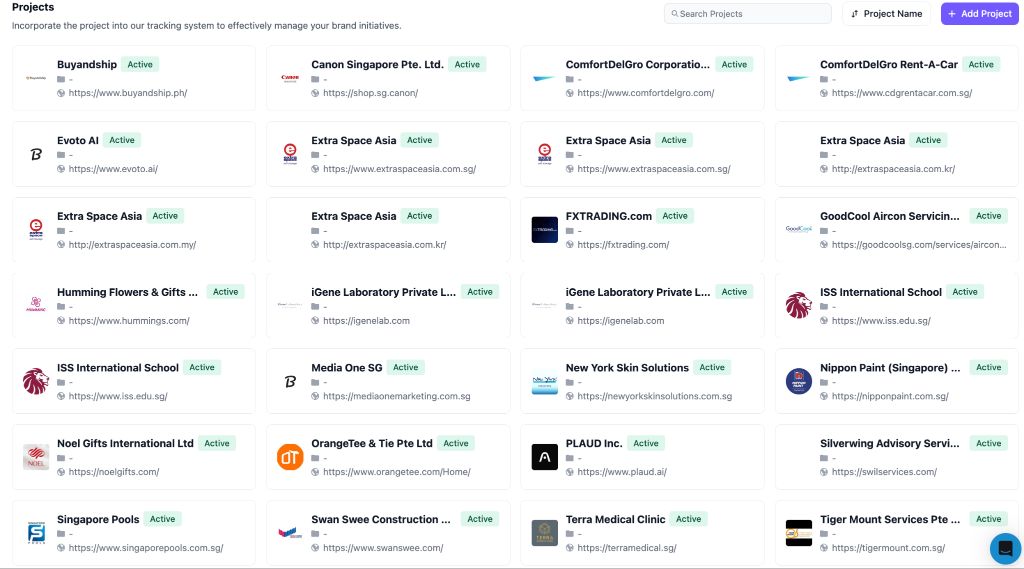Open the Singapore Pools project title
Viewport: 1024px width, 569px height.
[98, 519]
